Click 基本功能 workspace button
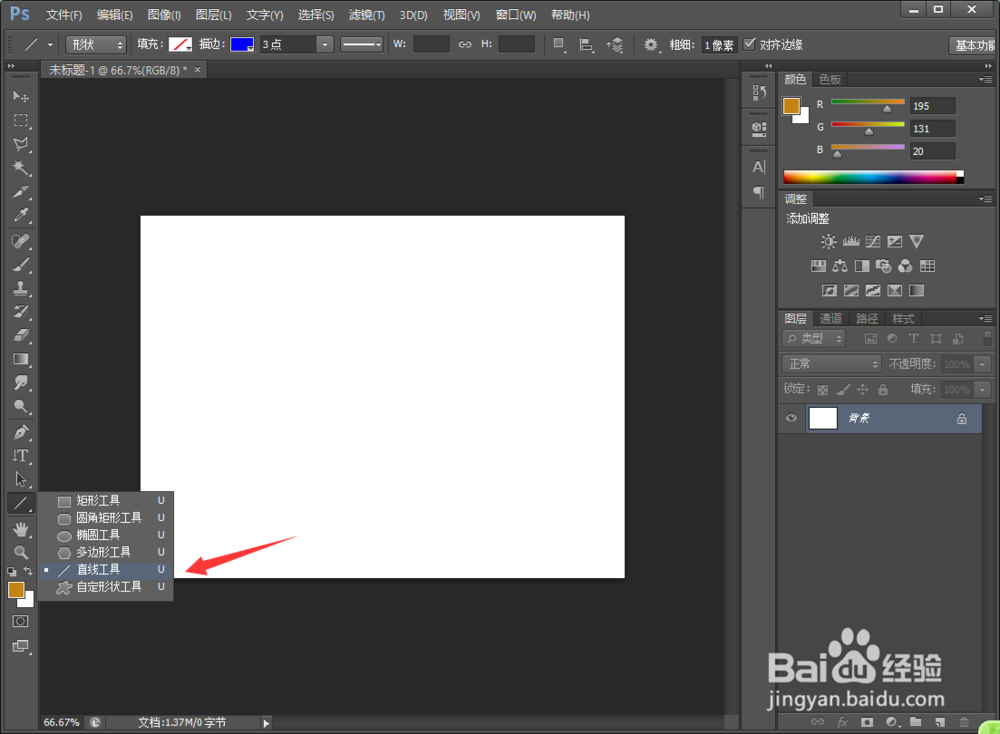 click(973, 45)
